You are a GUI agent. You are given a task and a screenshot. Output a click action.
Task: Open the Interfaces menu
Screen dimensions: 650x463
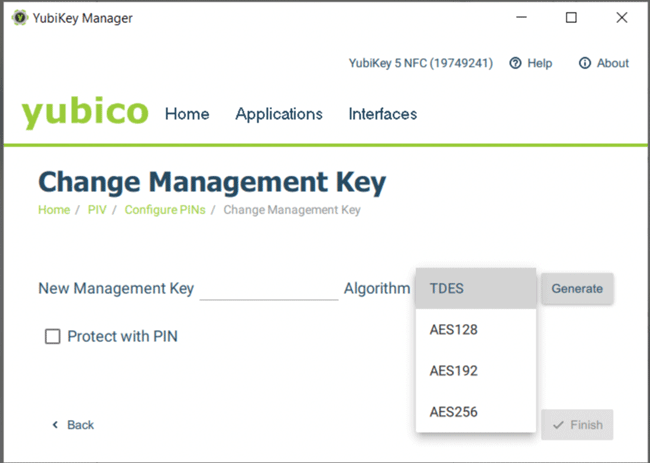pyautogui.click(x=383, y=114)
